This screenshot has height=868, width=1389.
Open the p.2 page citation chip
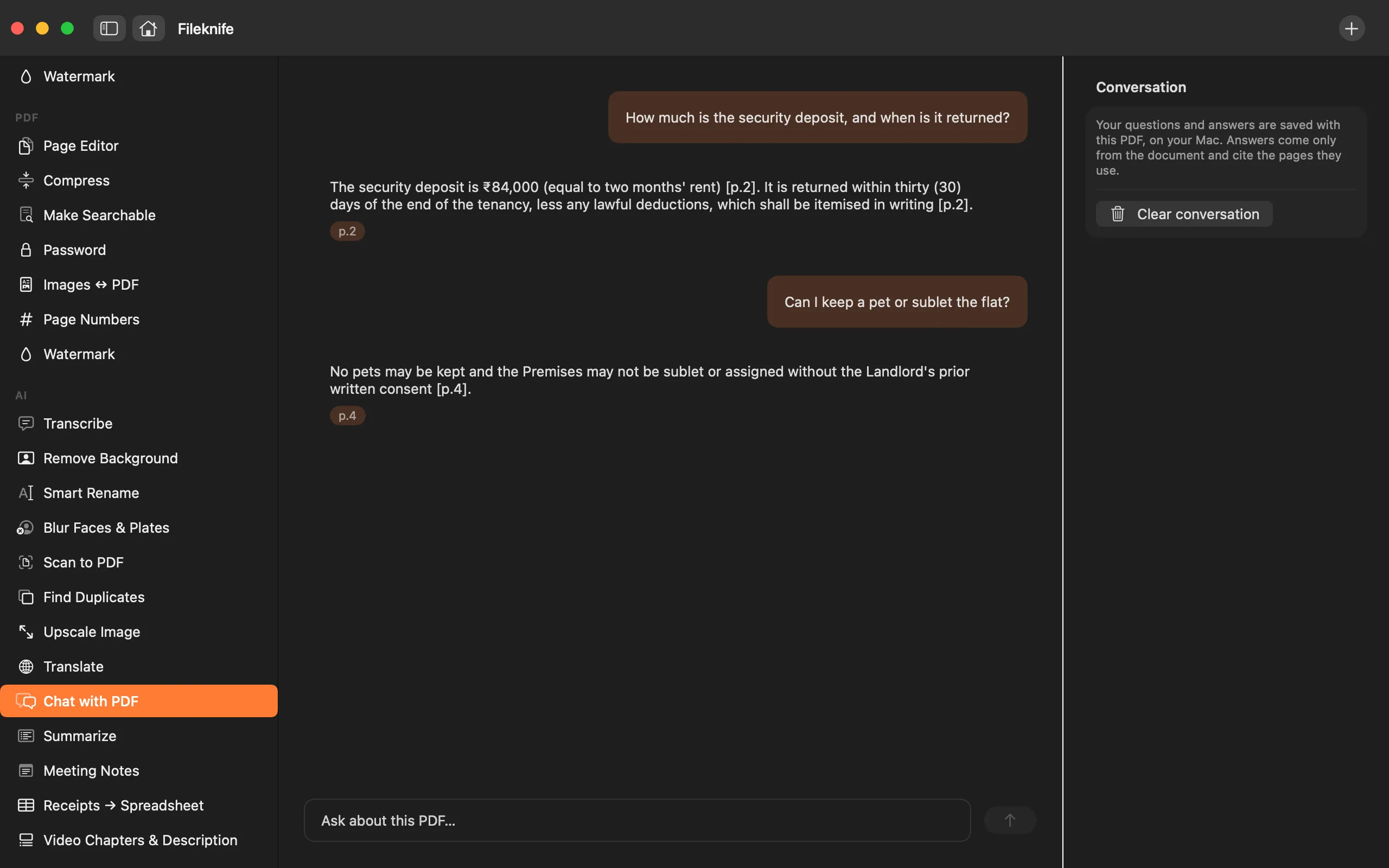click(347, 231)
